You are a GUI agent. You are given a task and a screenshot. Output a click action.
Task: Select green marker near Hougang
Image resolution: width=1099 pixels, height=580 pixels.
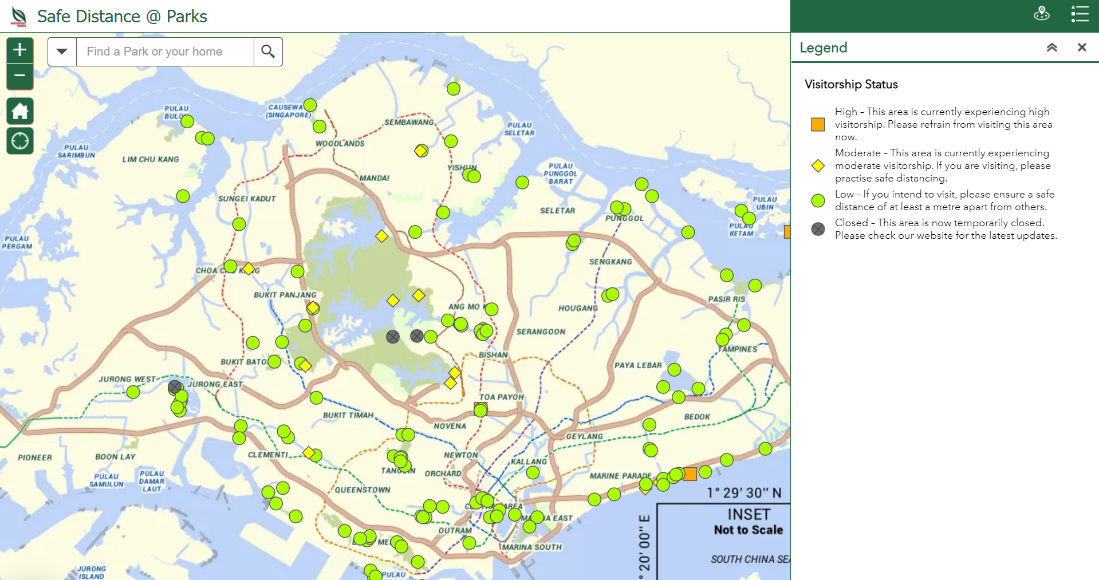tap(612, 294)
